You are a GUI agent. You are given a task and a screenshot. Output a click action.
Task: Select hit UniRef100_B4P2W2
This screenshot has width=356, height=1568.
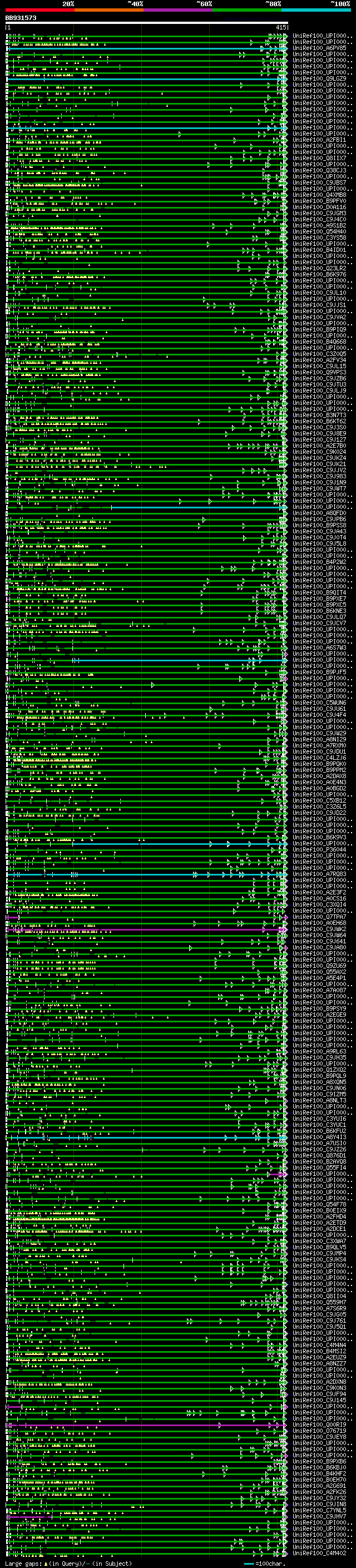tap(319, 562)
